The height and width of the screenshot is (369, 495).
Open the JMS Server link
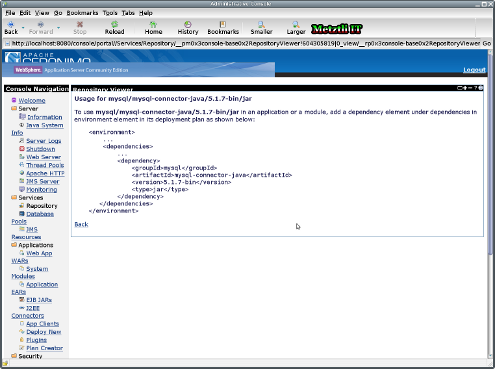[43, 181]
